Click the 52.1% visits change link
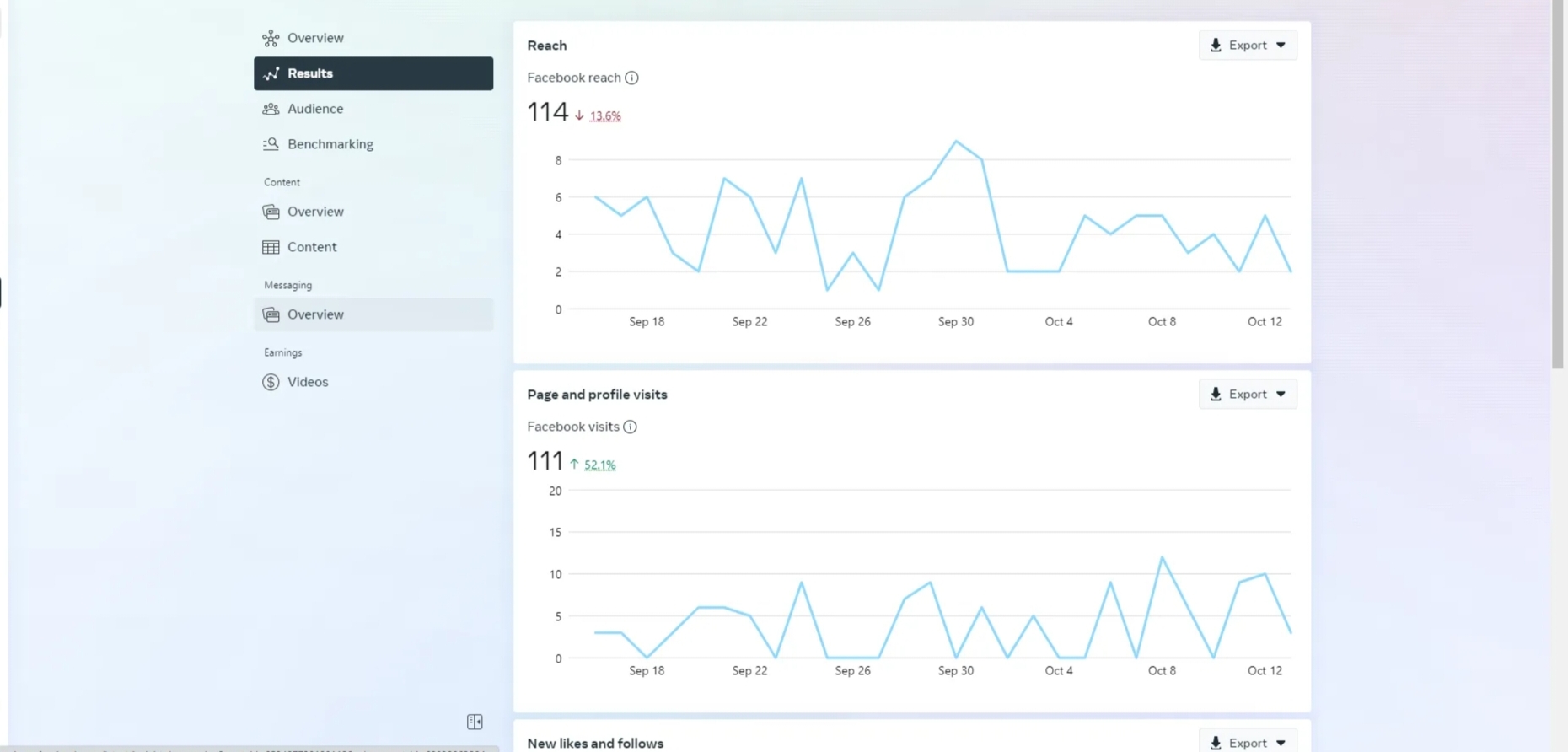This screenshot has height=752, width=1568. click(599, 465)
